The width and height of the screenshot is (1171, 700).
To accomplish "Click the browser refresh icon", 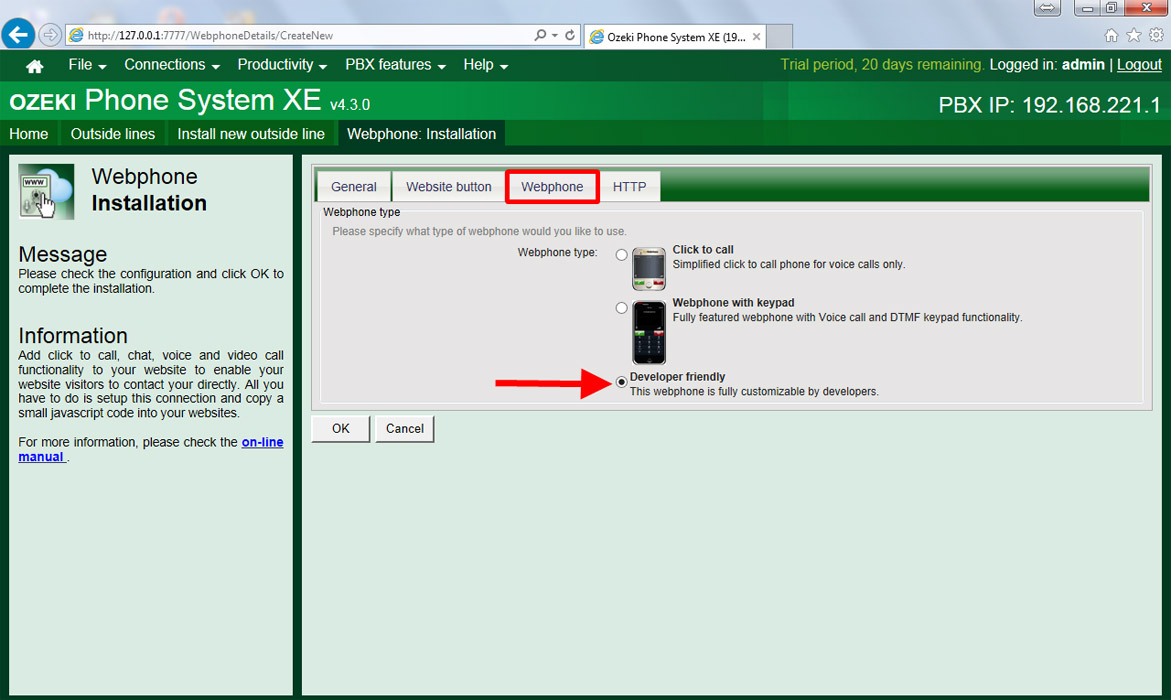I will pos(570,35).
